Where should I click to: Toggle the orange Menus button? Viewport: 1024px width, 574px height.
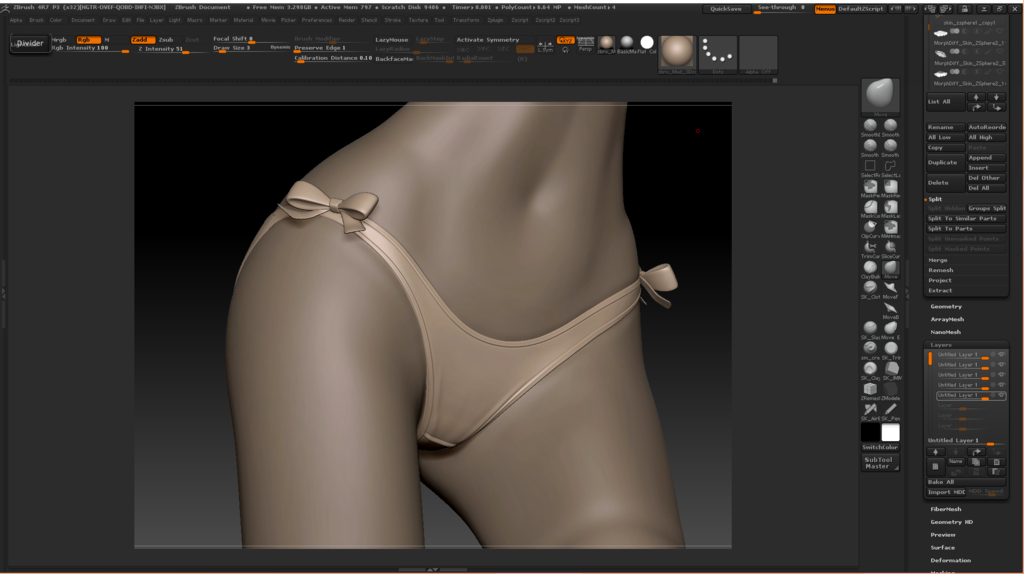pos(825,9)
